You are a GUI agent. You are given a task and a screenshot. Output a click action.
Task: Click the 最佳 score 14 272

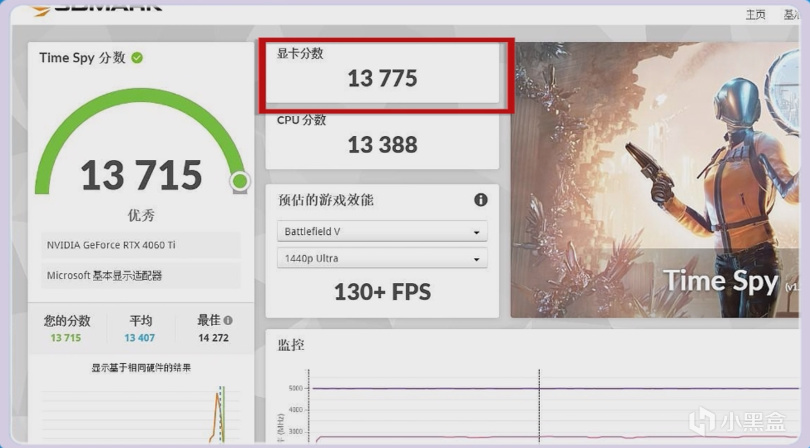click(x=213, y=338)
